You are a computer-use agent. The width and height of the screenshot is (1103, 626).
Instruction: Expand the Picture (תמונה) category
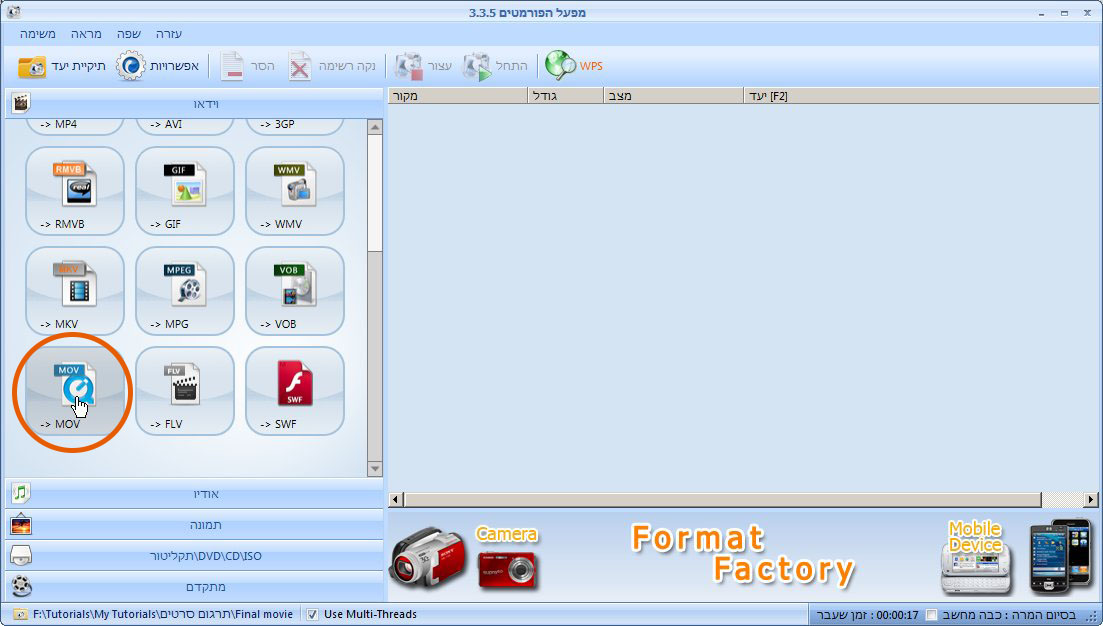[x=194, y=524]
